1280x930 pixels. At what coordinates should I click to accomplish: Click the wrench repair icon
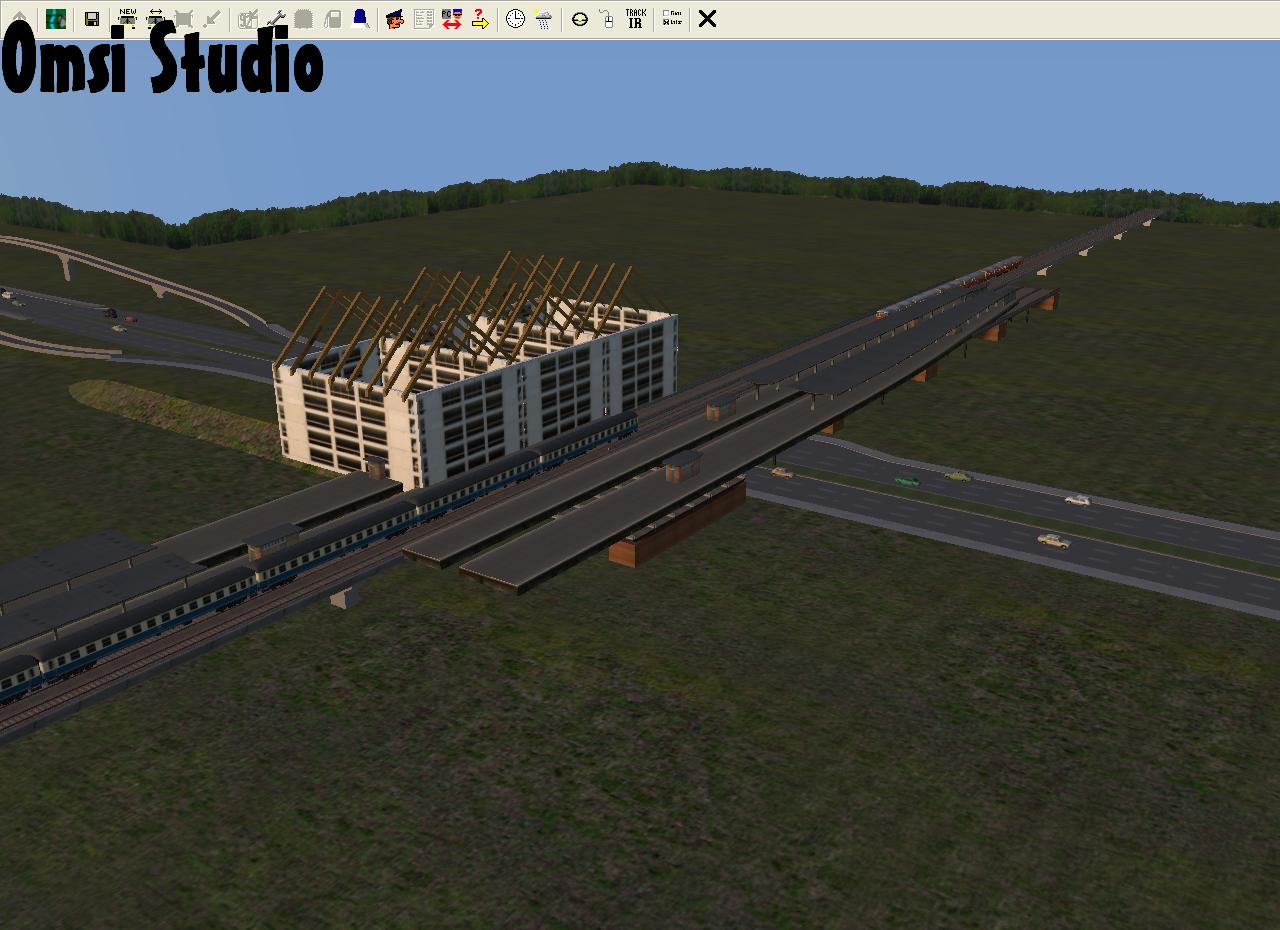click(x=276, y=19)
